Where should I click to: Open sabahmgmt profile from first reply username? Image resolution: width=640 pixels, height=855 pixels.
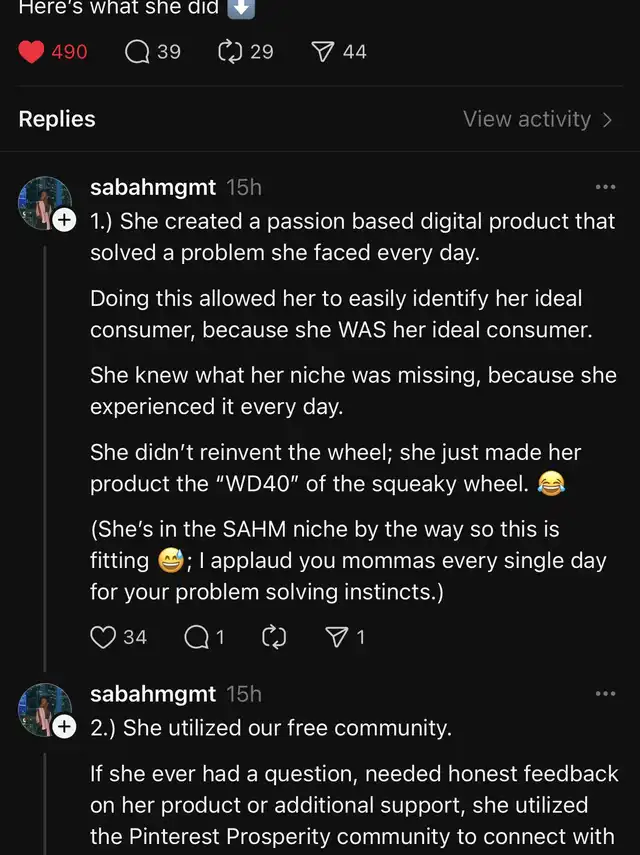point(153,187)
